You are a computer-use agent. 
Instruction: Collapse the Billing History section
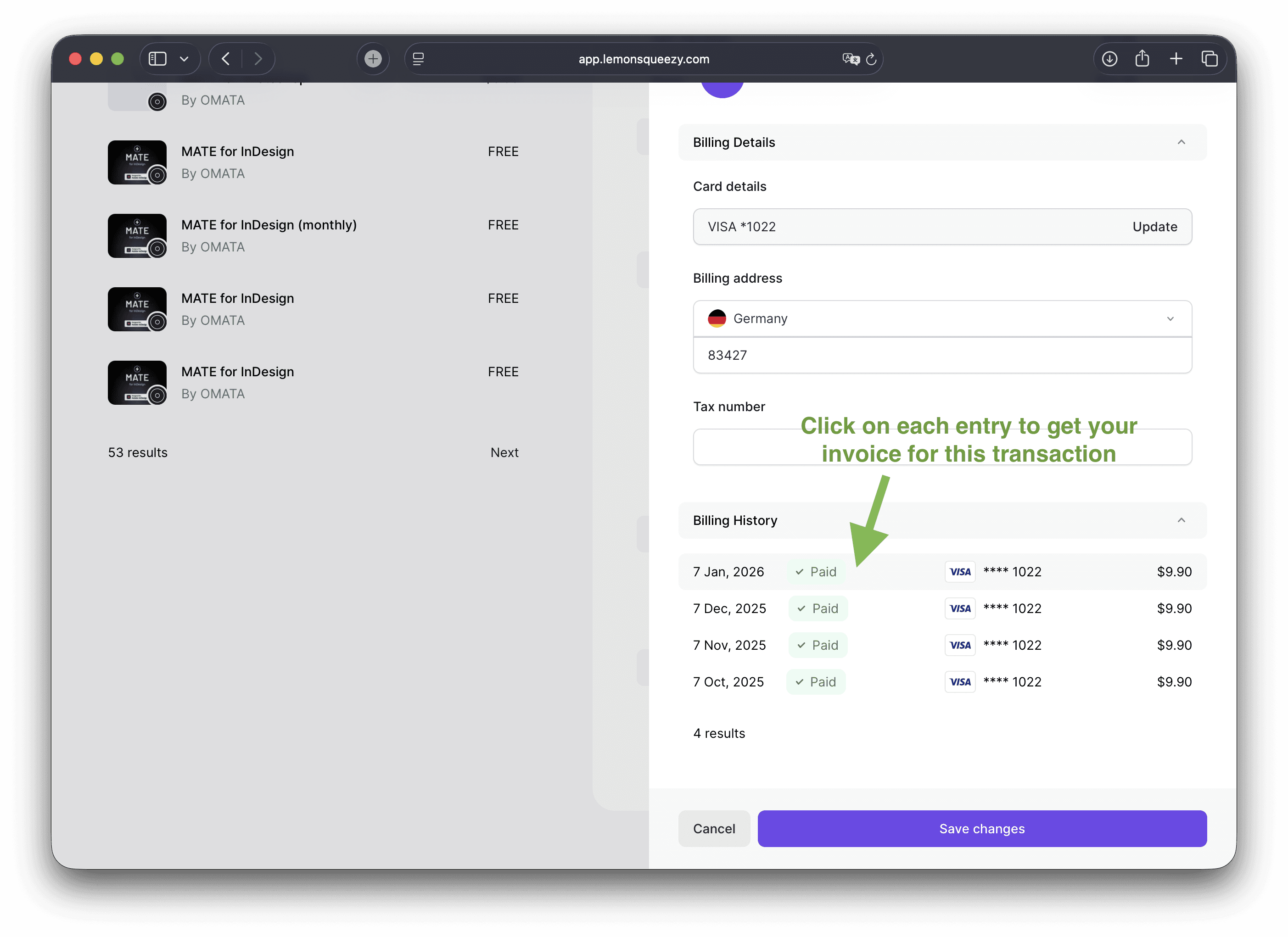pos(1181,520)
